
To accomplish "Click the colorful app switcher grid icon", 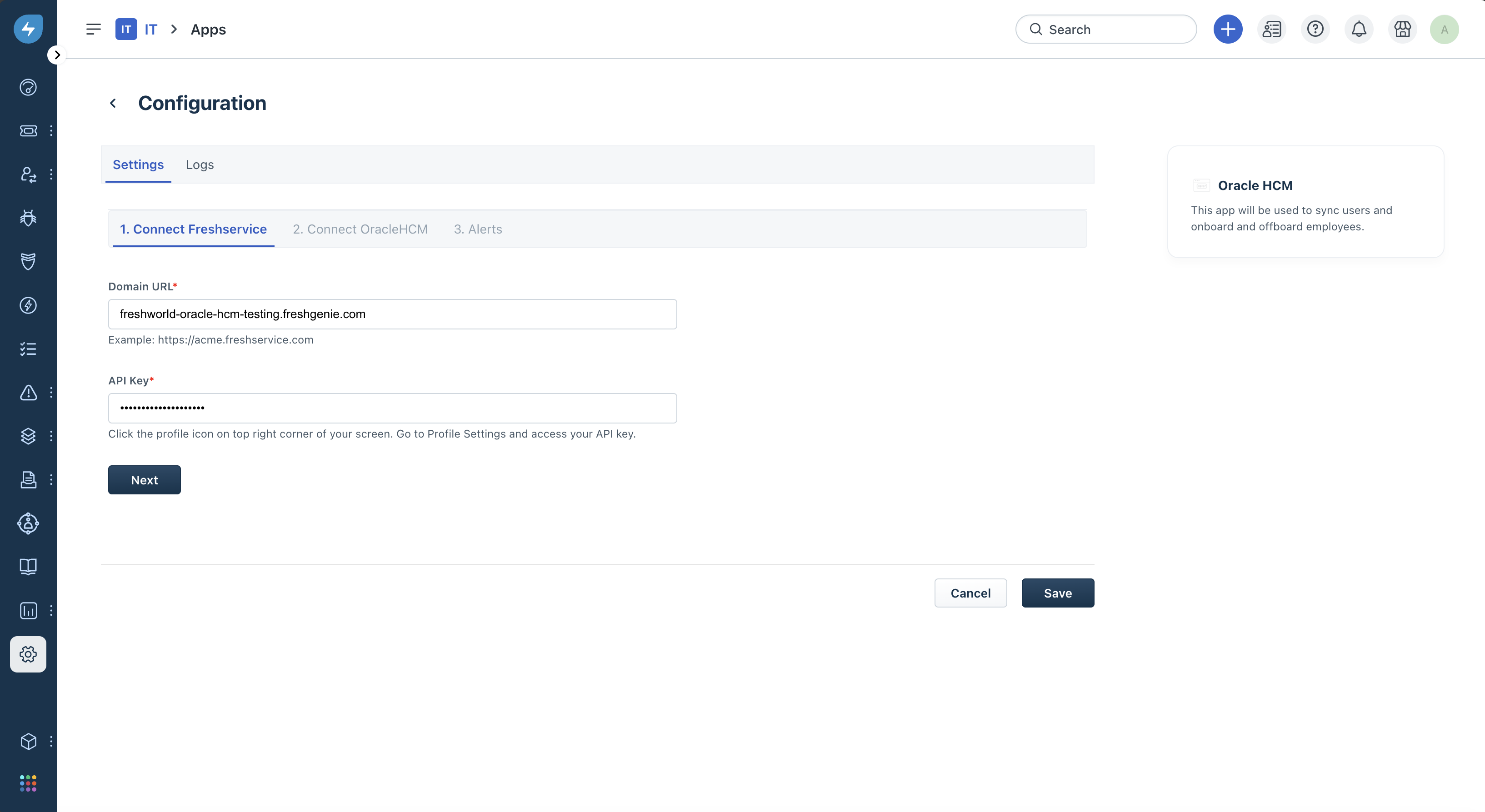I will click(28, 783).
